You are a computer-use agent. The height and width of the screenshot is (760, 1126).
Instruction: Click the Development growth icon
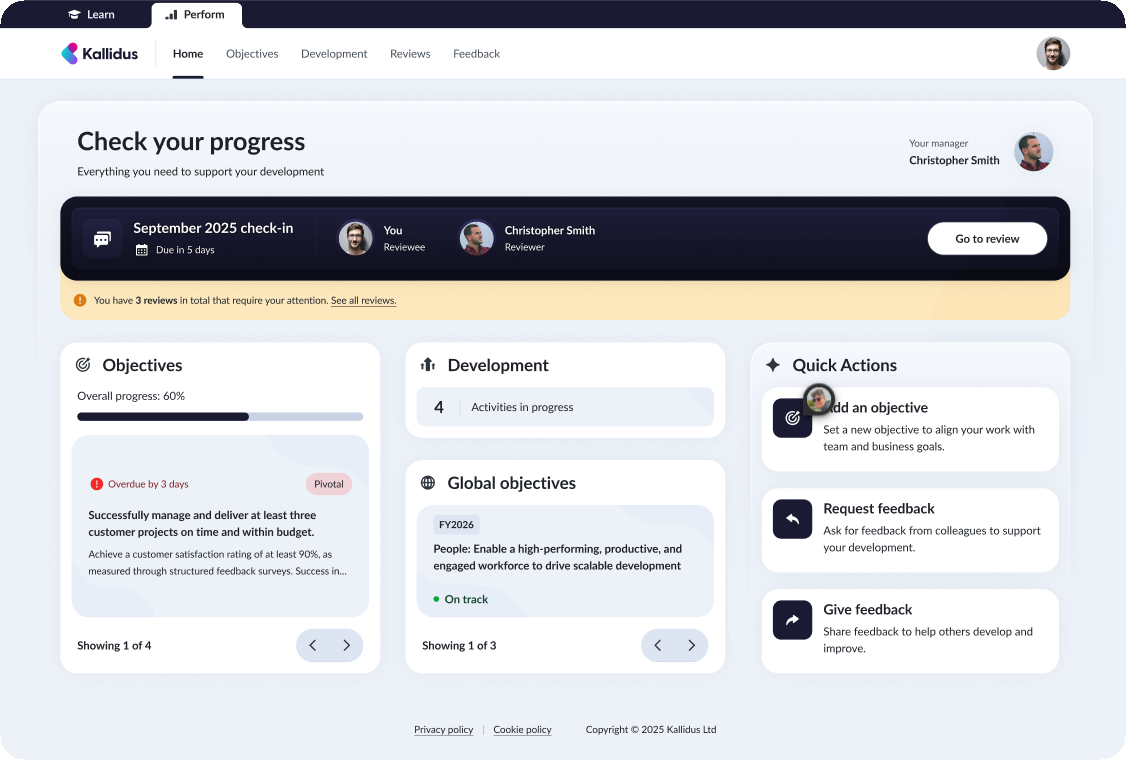tap(428, 365)
